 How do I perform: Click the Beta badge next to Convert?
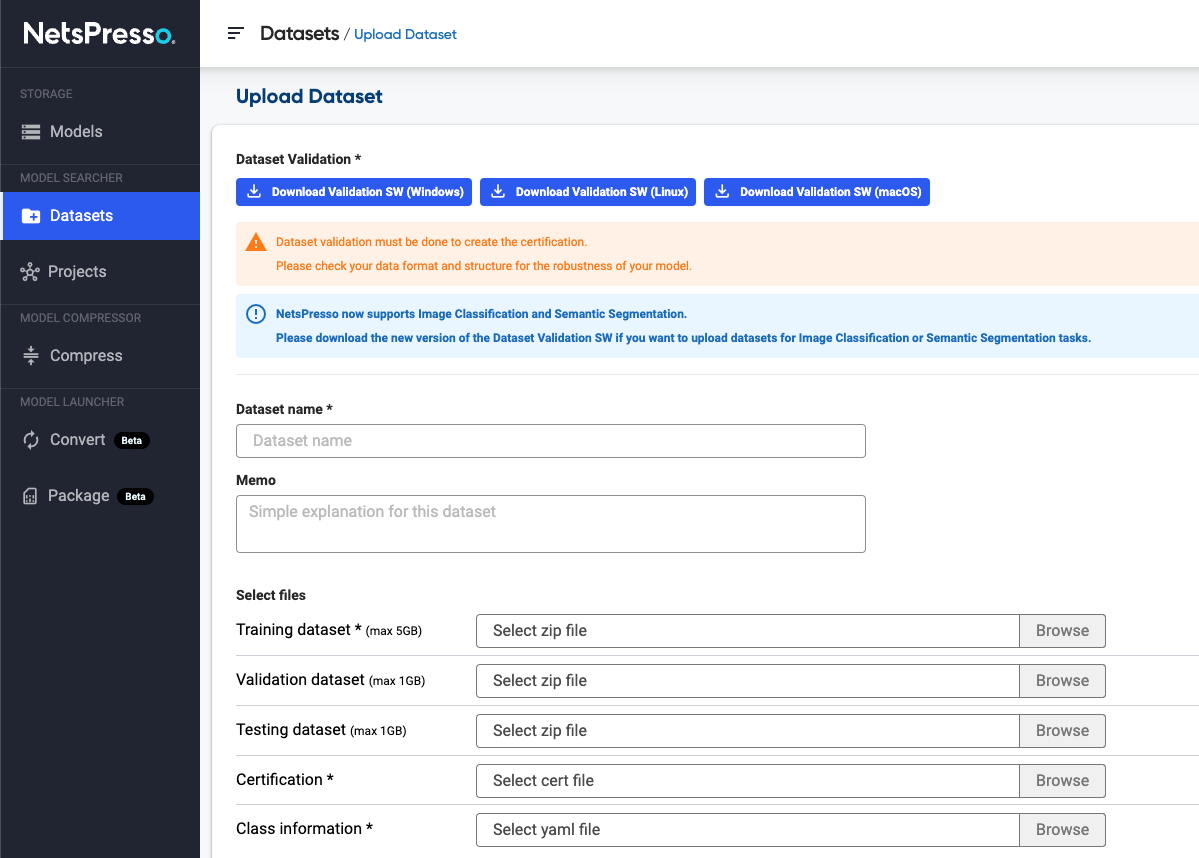coord(132,440)
